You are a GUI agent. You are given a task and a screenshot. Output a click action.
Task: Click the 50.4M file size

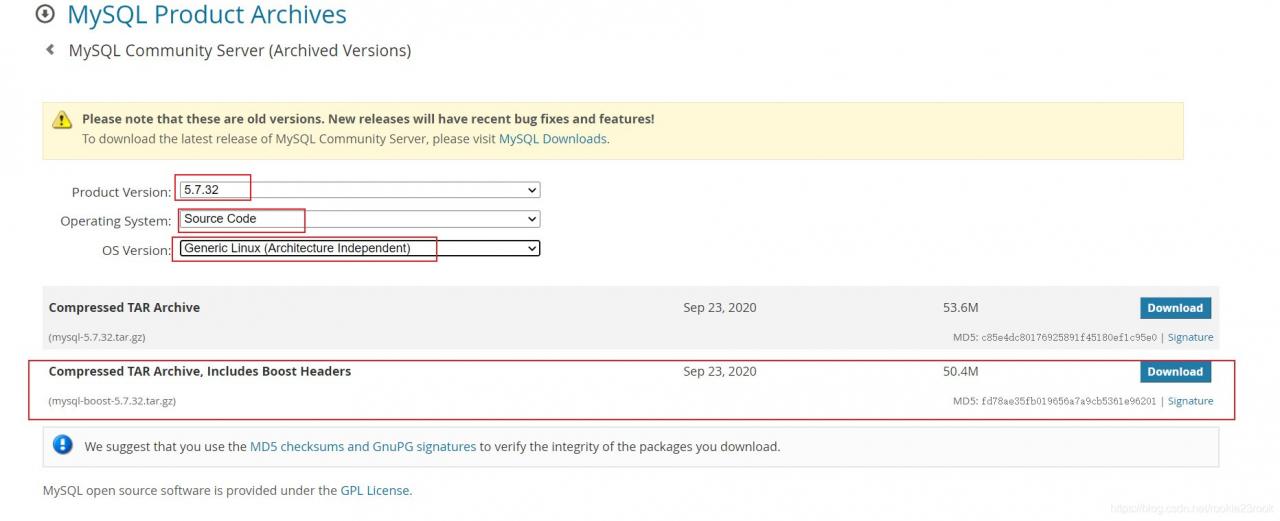(960, 372)
